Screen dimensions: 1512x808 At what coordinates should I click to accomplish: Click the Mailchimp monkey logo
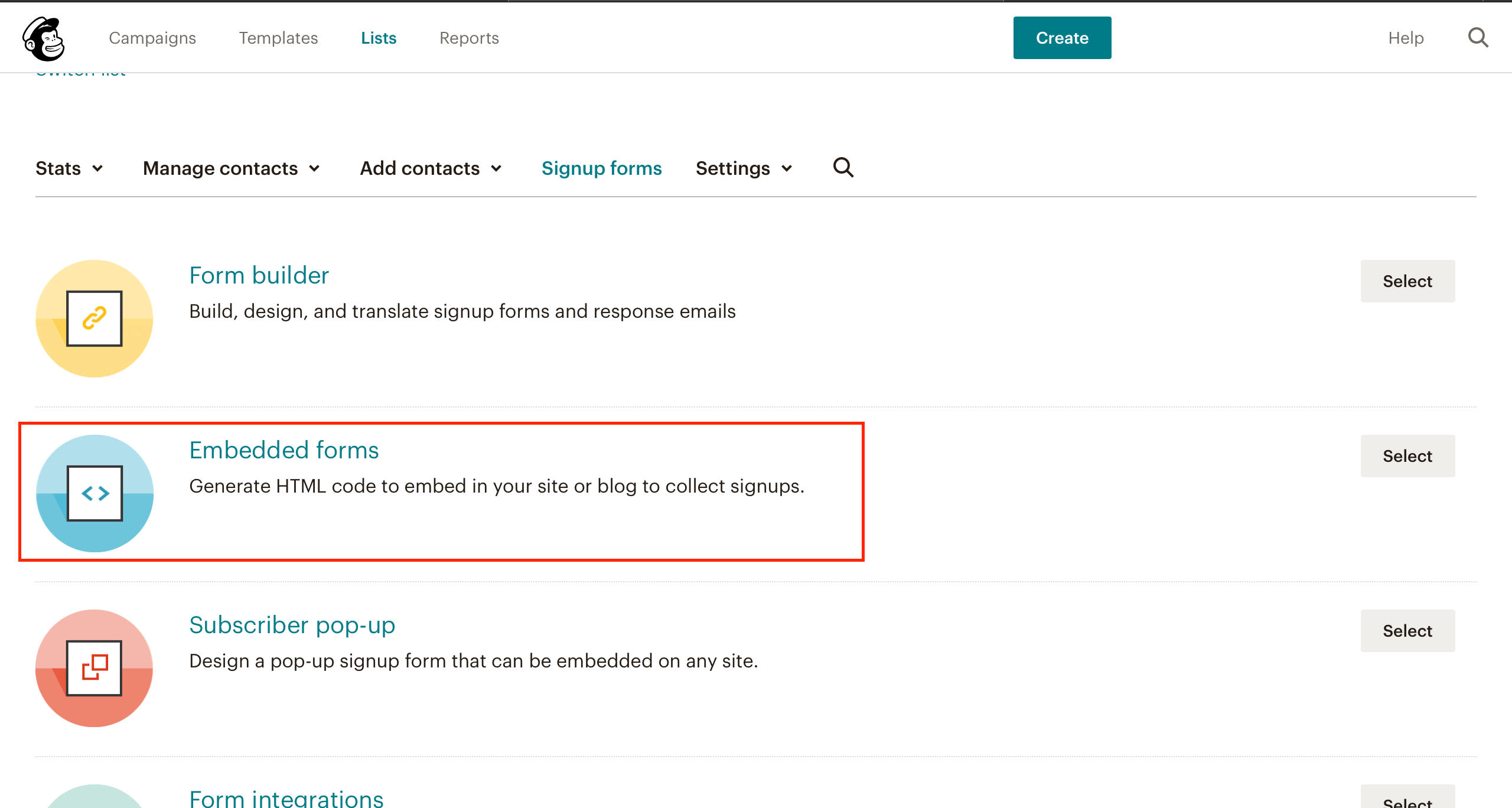pos(43,38)
